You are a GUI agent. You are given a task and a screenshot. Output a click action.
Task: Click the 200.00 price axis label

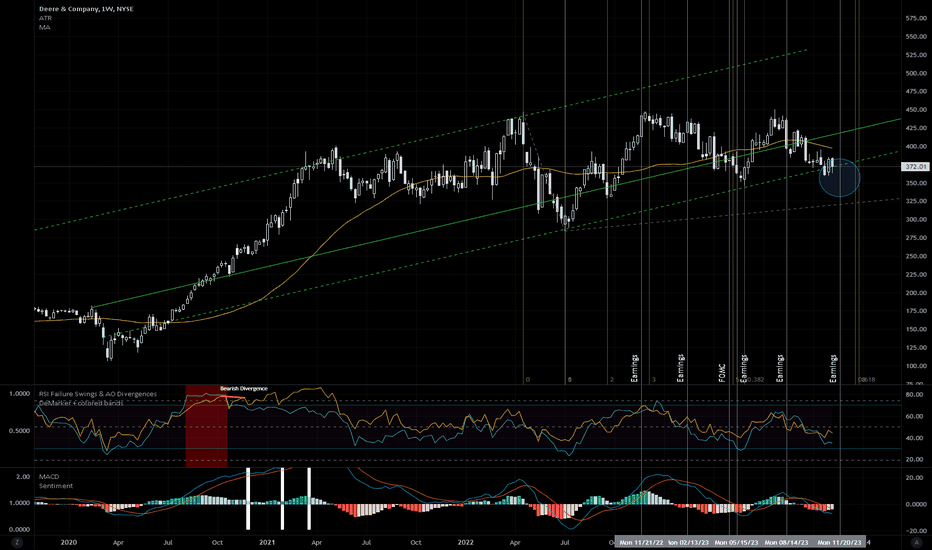[916, 293]
